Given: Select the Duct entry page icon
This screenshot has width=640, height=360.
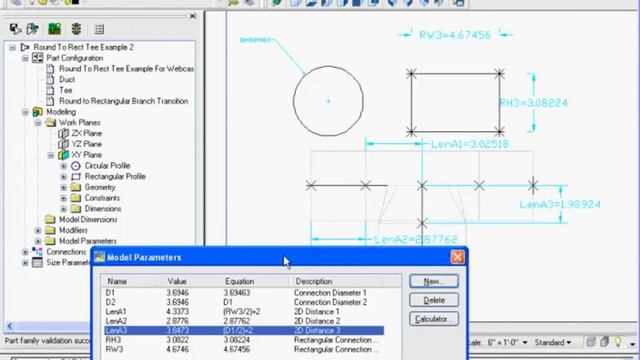Looking at the screenshot, I should 50,79.
